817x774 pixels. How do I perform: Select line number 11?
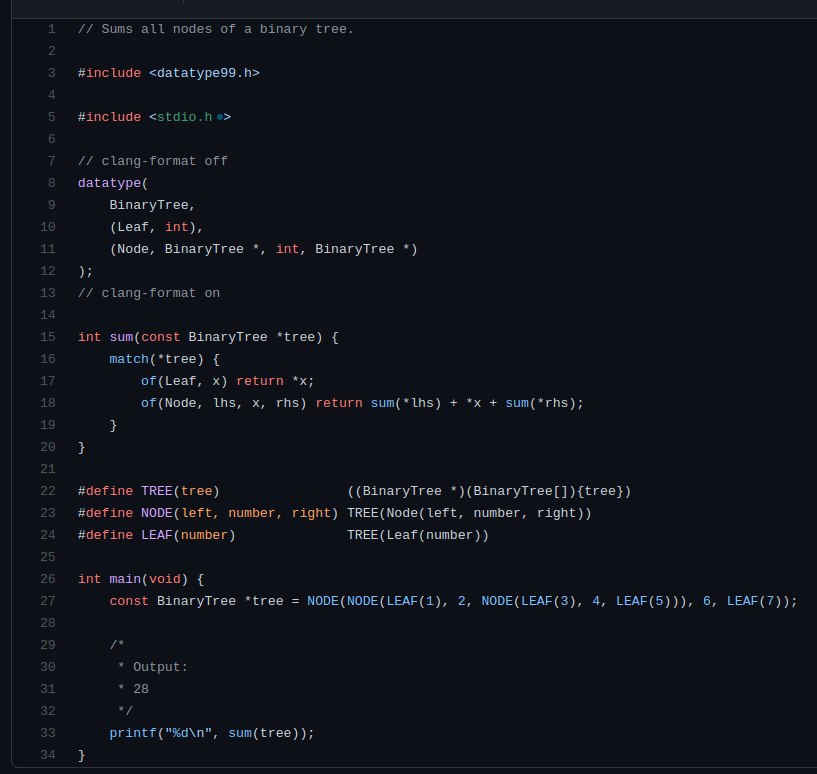[x=48, y=249]
